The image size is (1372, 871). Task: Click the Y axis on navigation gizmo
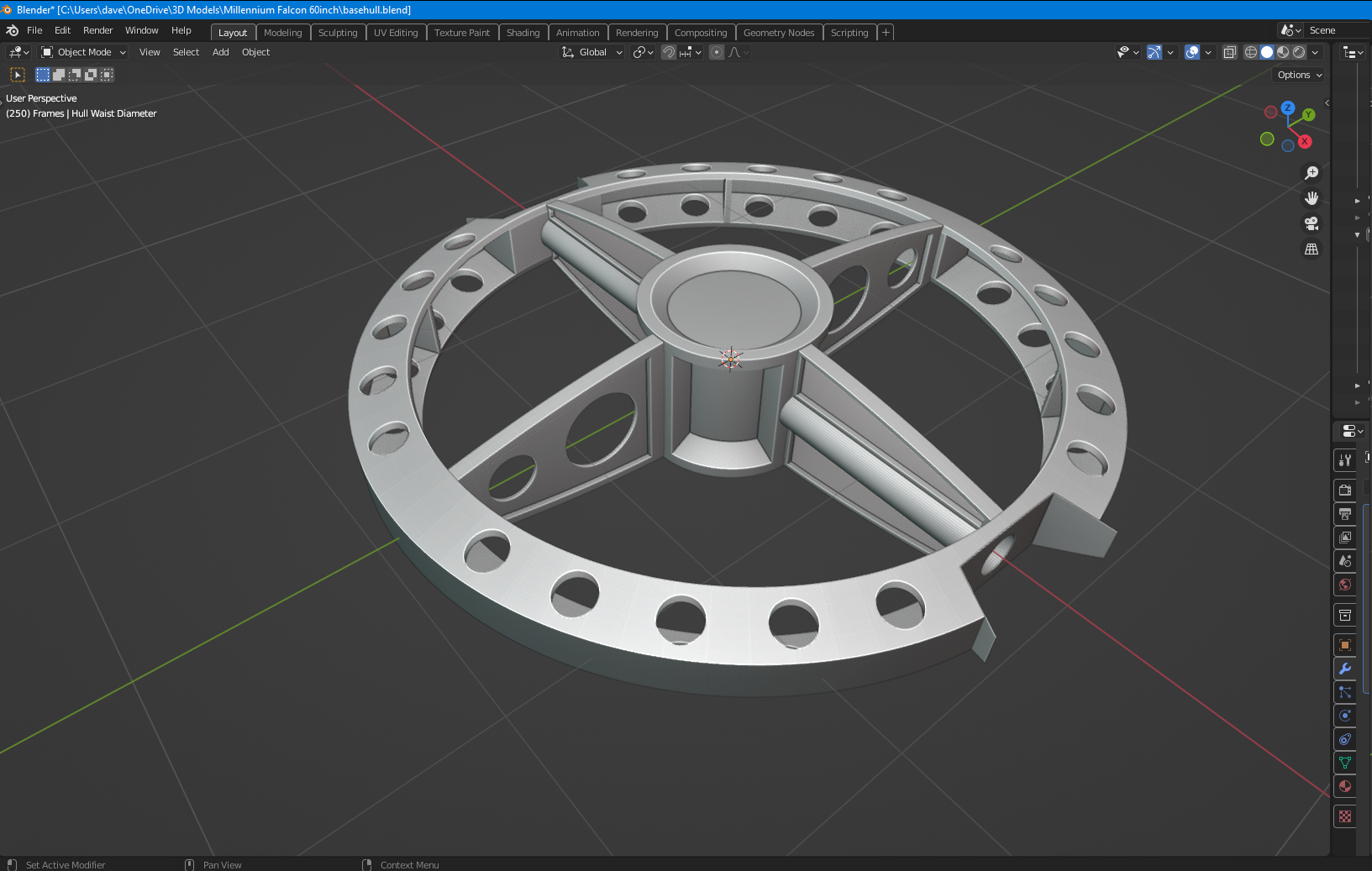[1308, 114]
